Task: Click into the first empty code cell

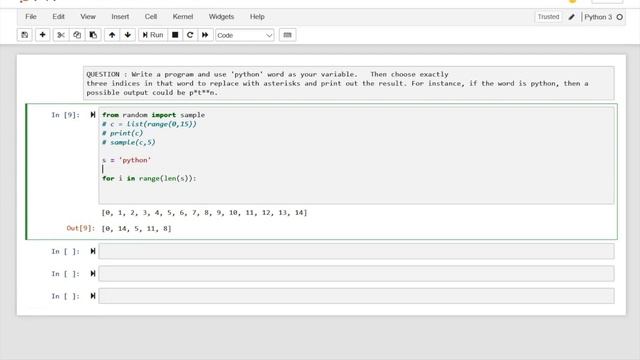Action: coord(356,251)
